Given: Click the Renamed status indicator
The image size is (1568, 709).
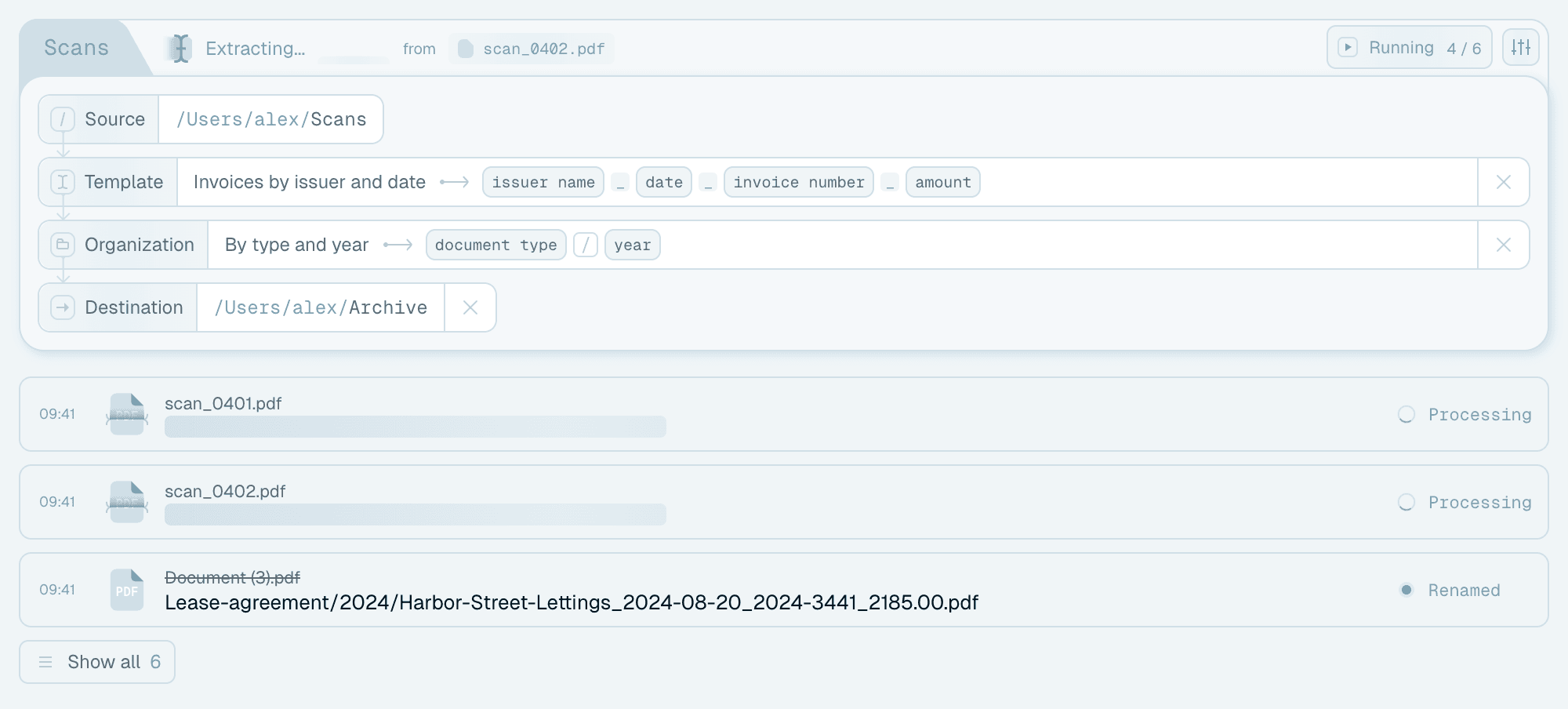Looking at the screenshot, I should coord(1450,590).
